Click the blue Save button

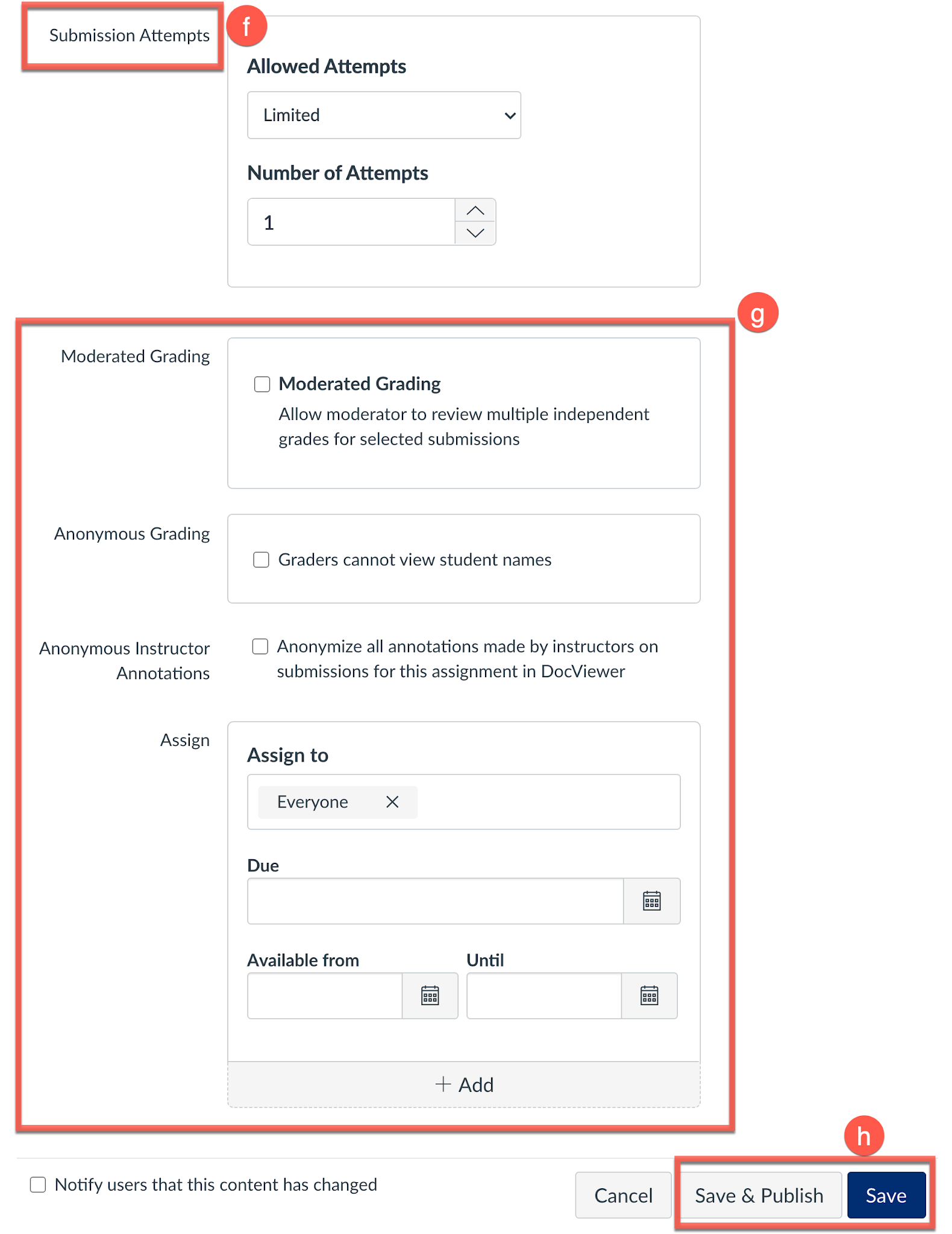[886, 1195]
